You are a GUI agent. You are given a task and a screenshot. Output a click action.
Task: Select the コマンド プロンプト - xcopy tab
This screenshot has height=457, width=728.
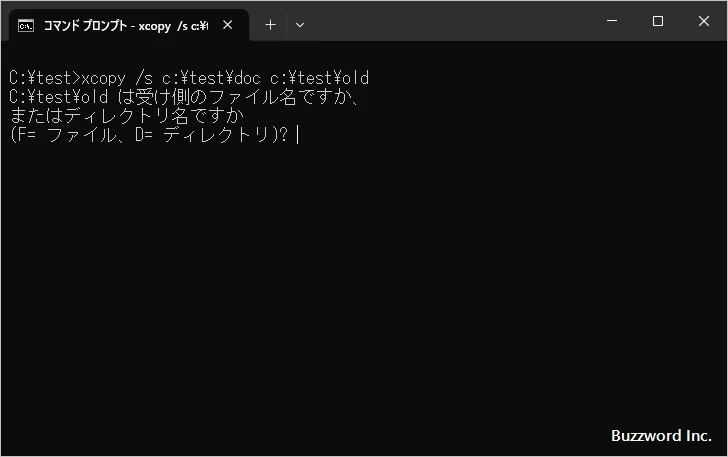click(129, 25)
